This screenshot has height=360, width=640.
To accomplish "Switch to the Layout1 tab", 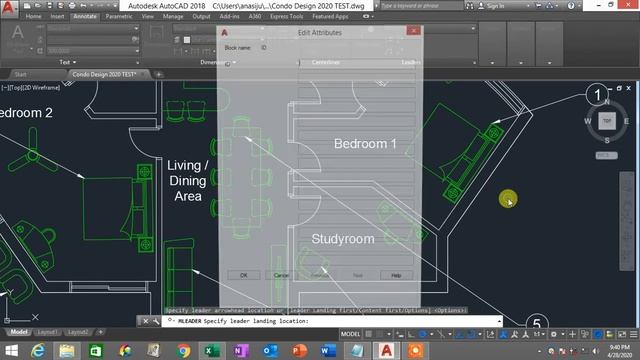I will [x=47, y=332].
